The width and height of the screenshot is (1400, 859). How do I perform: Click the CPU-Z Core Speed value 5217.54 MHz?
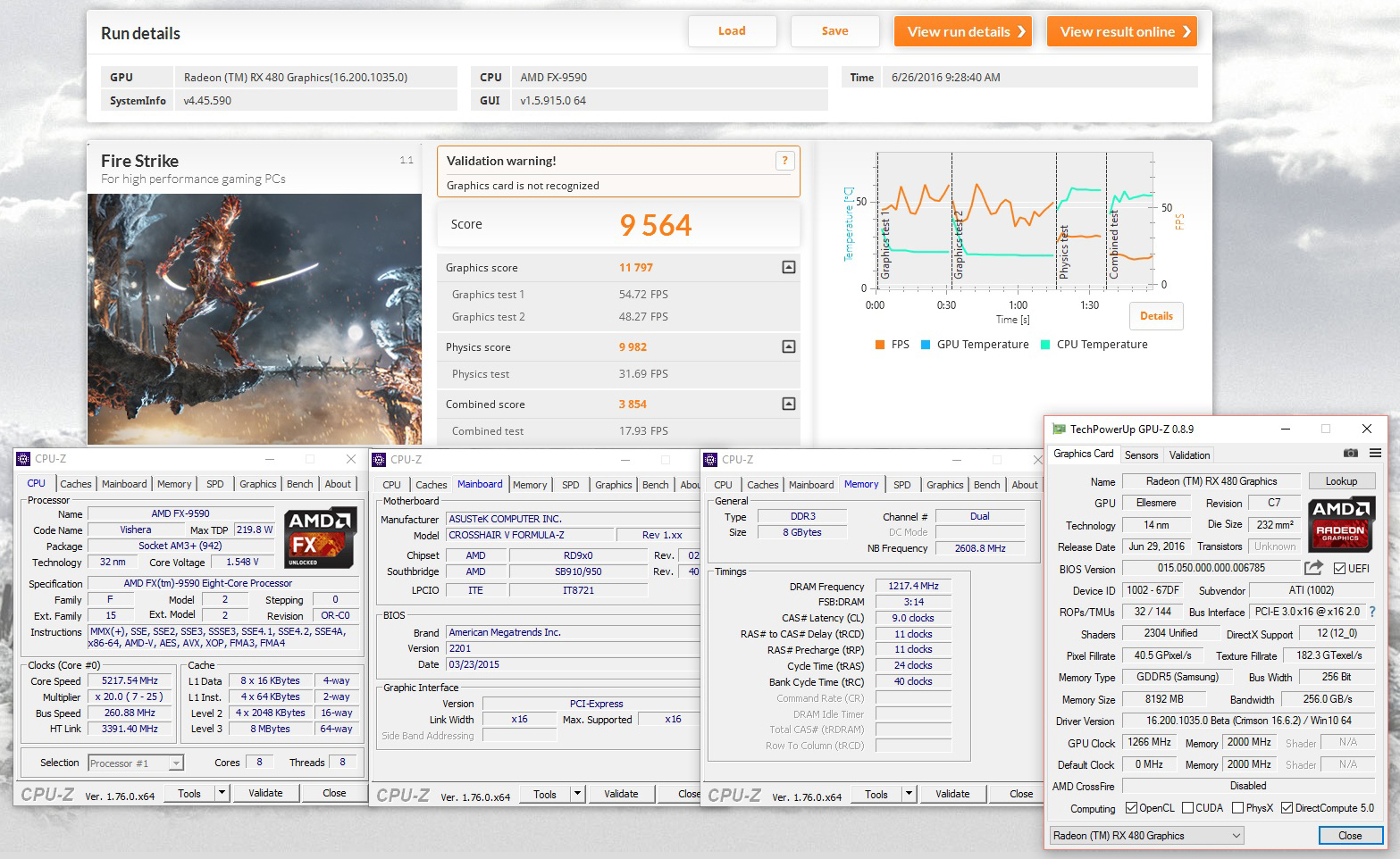coord(130,680)
